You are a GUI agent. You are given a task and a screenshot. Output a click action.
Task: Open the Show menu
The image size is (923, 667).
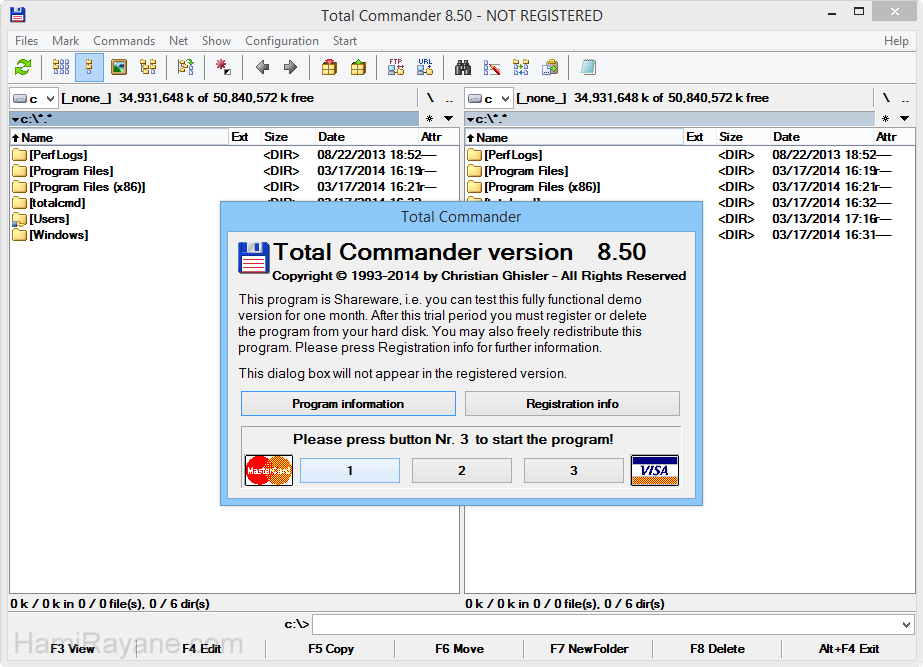pyautogui.click(x=216, y=41)
